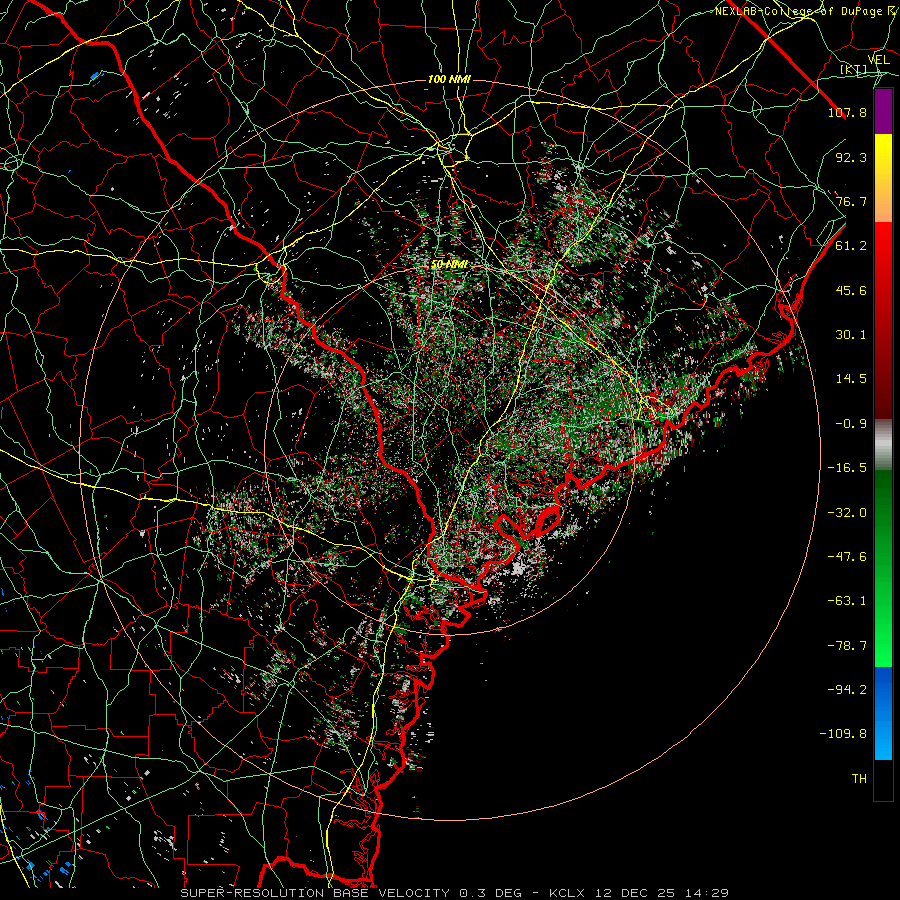Image resolution: width=900 pixels, height=900 pixels.
Task: Click the Super-Resolution Base Velocity caption
Action: pyautogui.click(x=455, y=893)
